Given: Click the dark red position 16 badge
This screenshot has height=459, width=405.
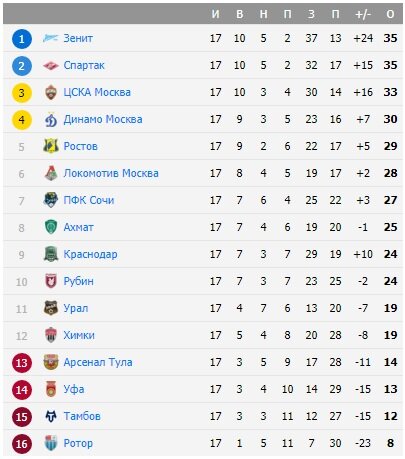Looking at the screenshot, I should pos(22,444).
